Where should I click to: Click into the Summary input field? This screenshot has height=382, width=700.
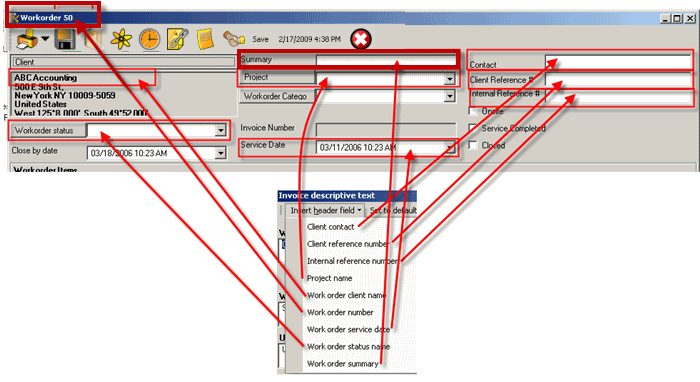coord(386,59)
